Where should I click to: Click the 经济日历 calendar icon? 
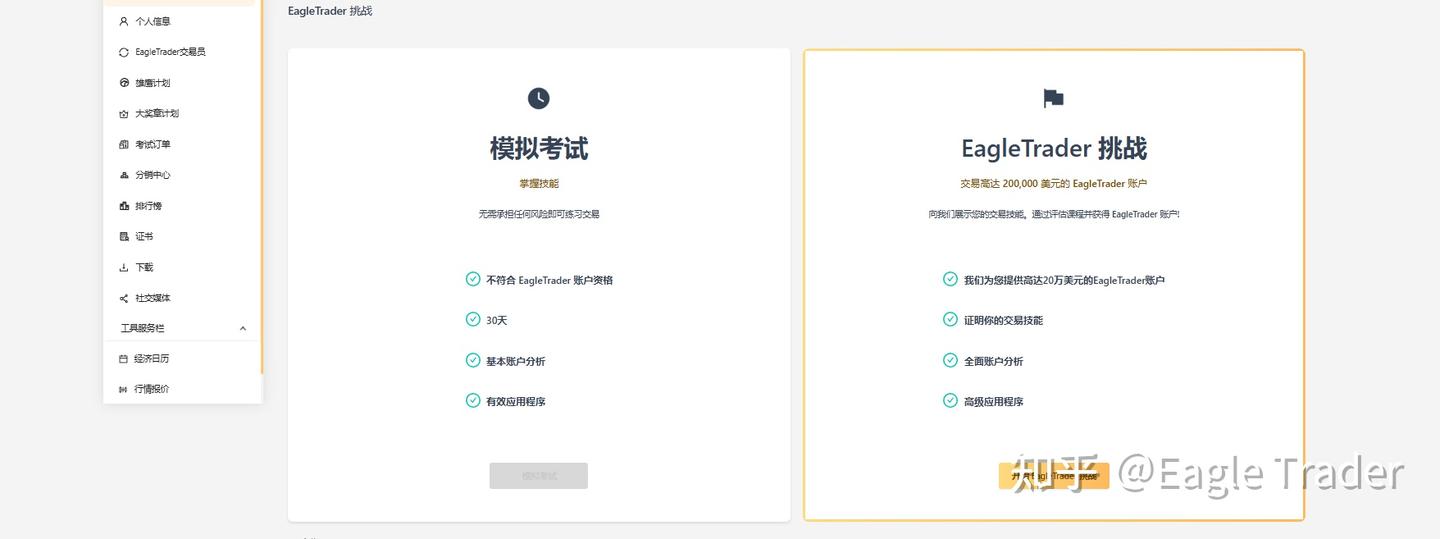coord(123,359)
